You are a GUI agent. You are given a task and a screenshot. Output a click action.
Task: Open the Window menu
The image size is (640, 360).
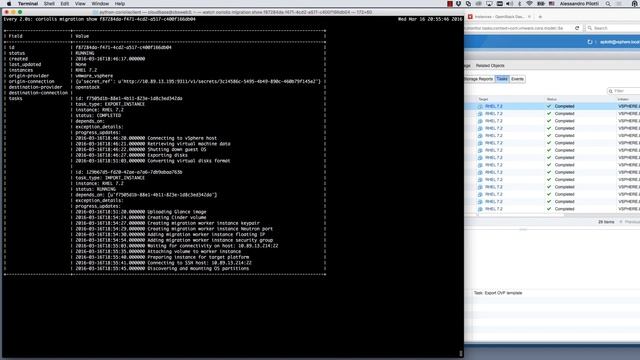[x=100, y=4]
